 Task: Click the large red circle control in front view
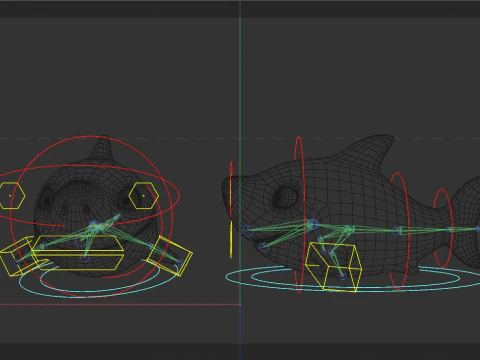click(x=92, y=216)
